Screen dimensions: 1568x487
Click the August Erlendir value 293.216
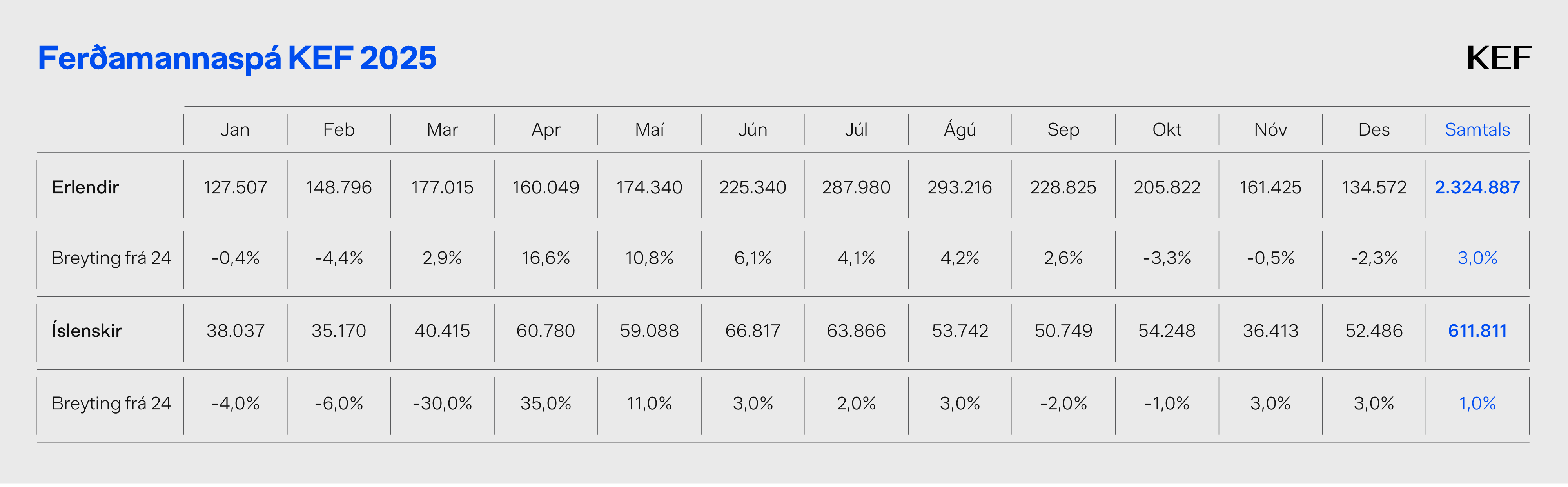click(x=959, y=187)
